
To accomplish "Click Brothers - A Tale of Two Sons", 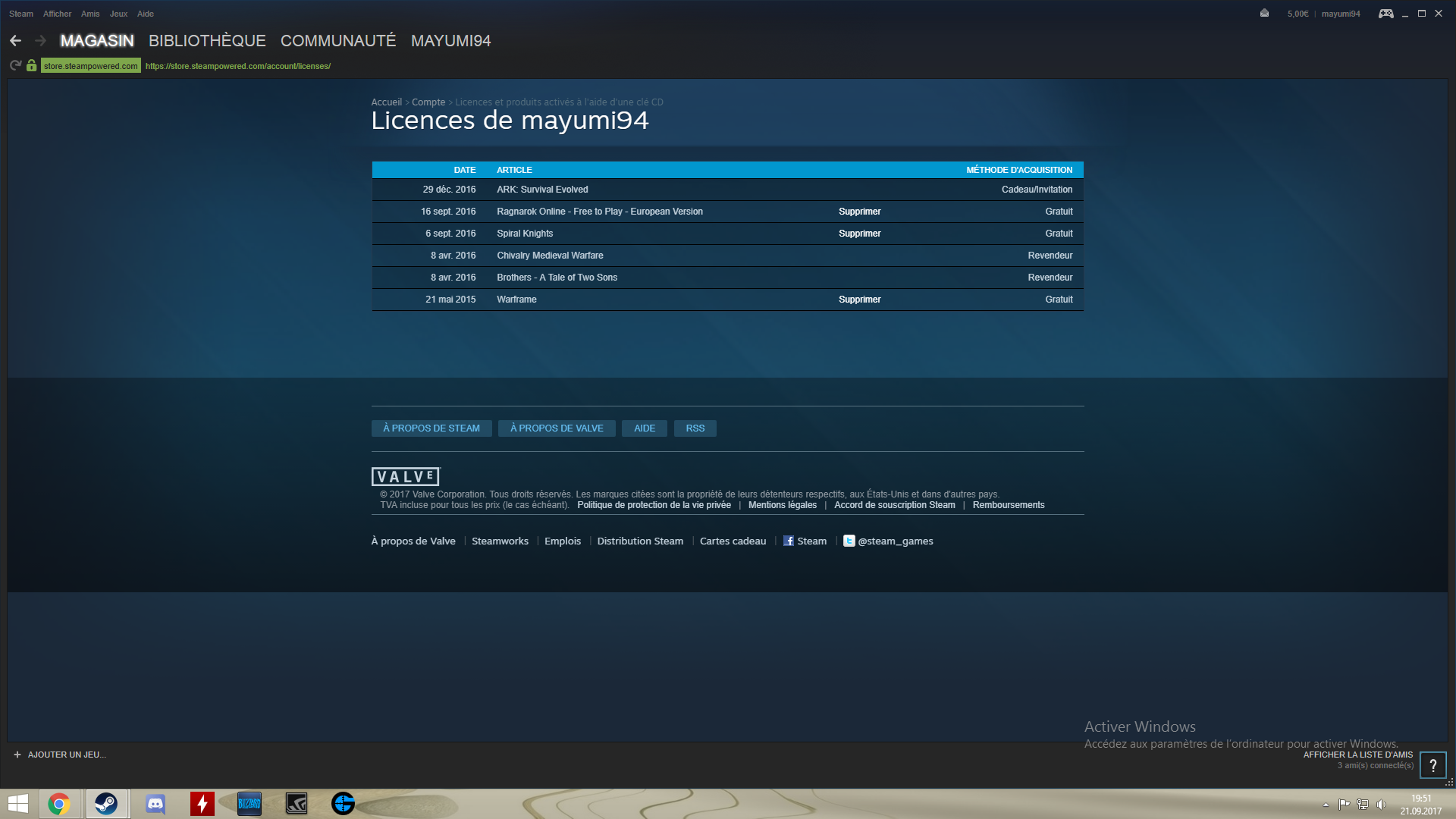I will tap(557, 278).
